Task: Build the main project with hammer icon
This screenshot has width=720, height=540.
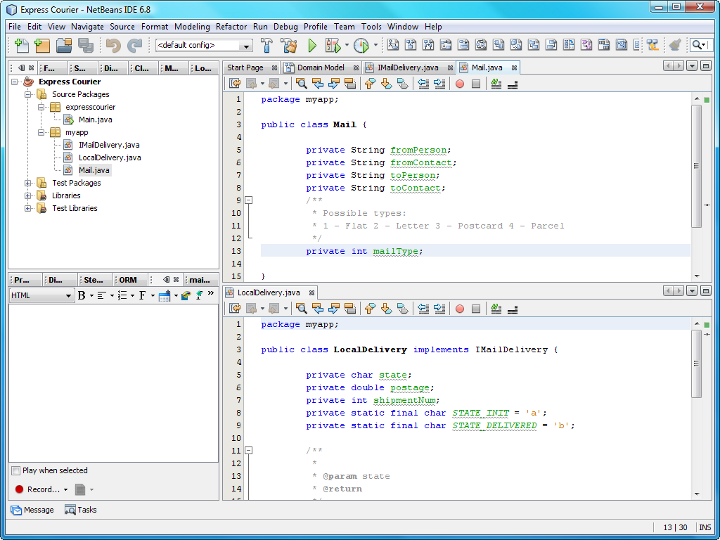Action: pos(266,45)
